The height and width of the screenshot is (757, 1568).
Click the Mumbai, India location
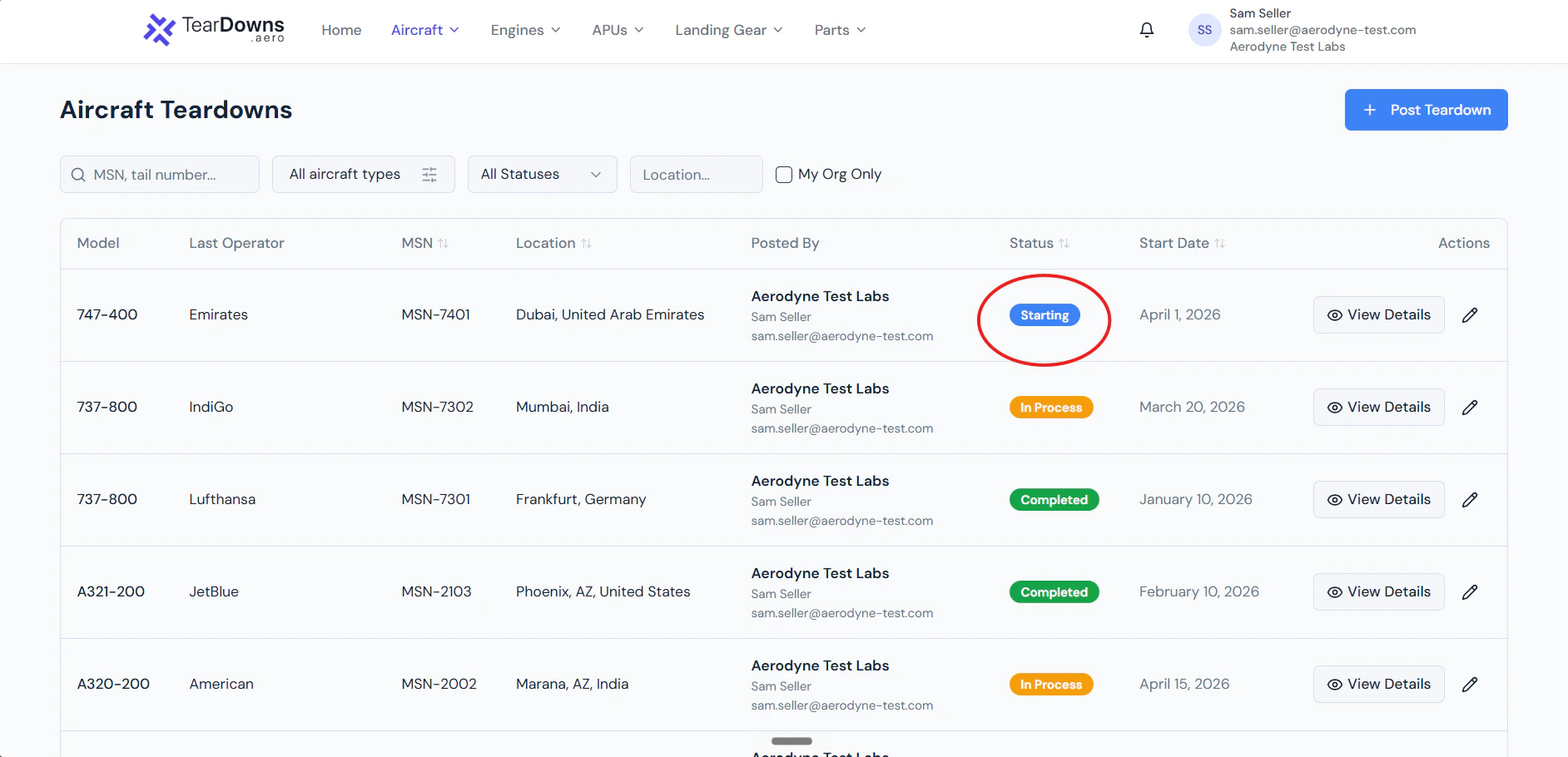tap(563, 408)
